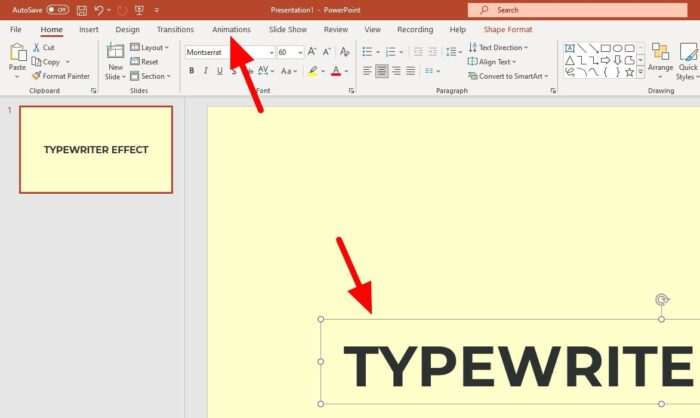The image size is (700, 418).
Task: Open the Text Direction dropdown
Action: pos(498,47)
